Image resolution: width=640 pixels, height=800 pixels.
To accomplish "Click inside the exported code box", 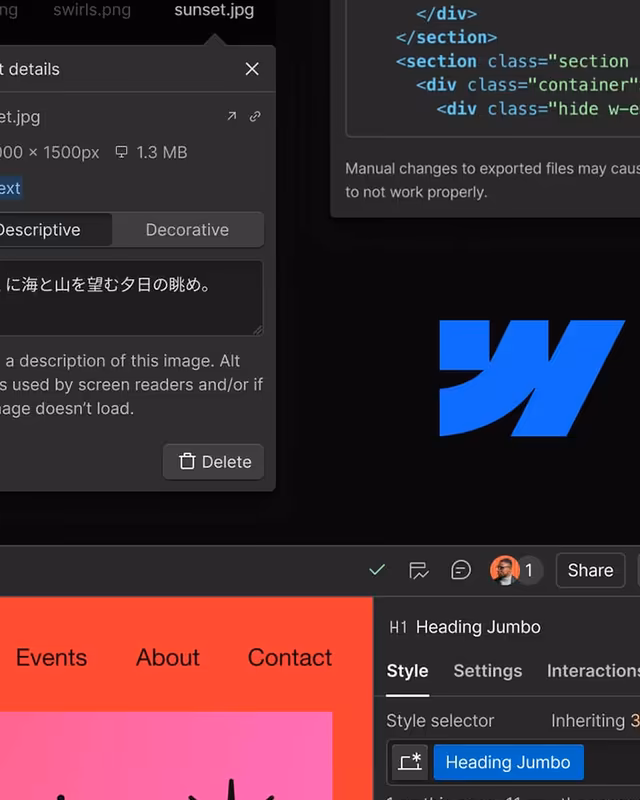I will tap(493, 68).
